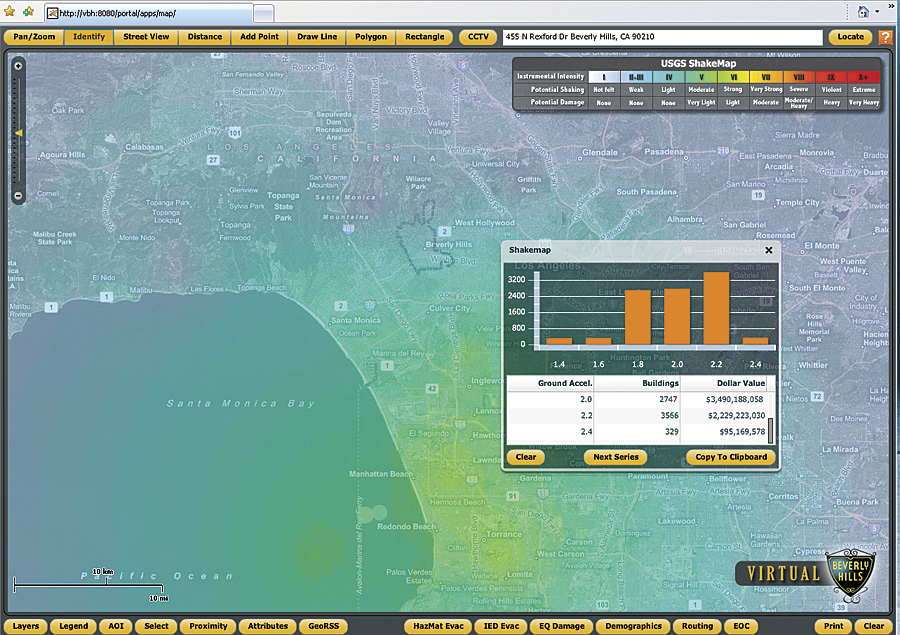Click the EOC button

(x=741, y=626)
